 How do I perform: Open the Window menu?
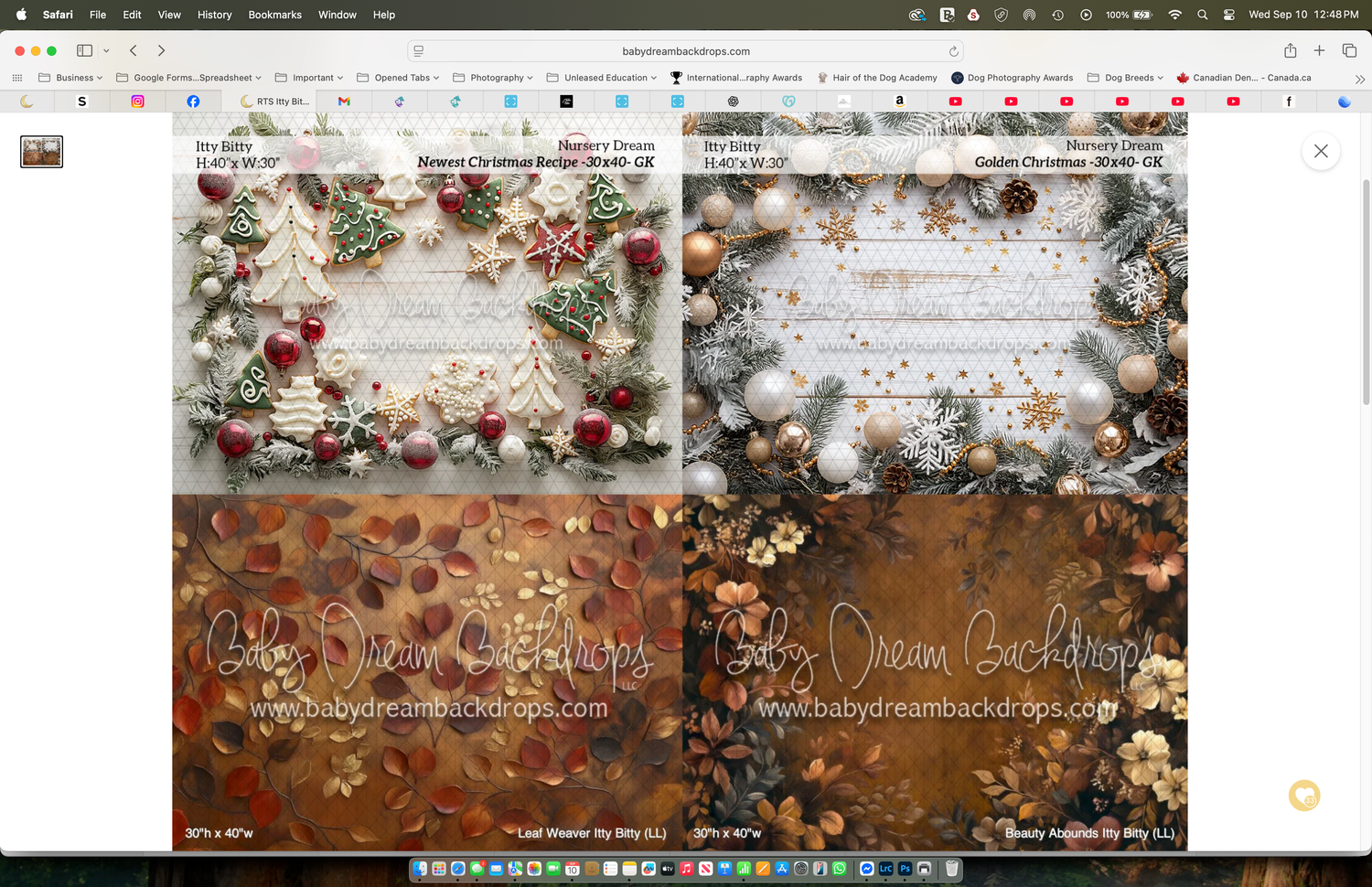338,15
